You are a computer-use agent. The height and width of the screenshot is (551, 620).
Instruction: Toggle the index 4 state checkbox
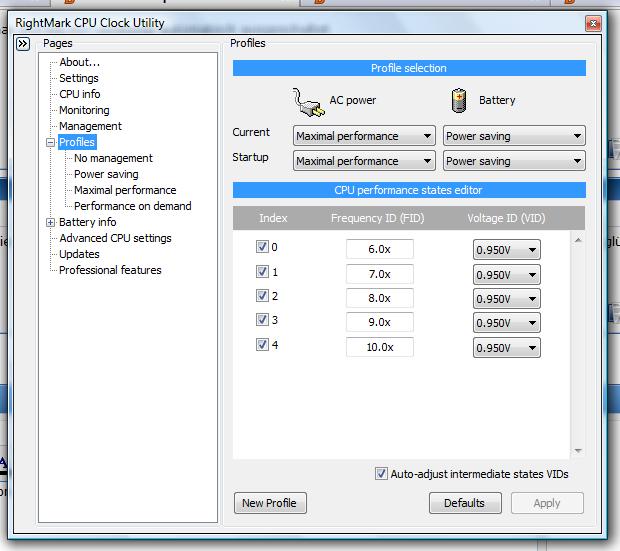point(262,344)
